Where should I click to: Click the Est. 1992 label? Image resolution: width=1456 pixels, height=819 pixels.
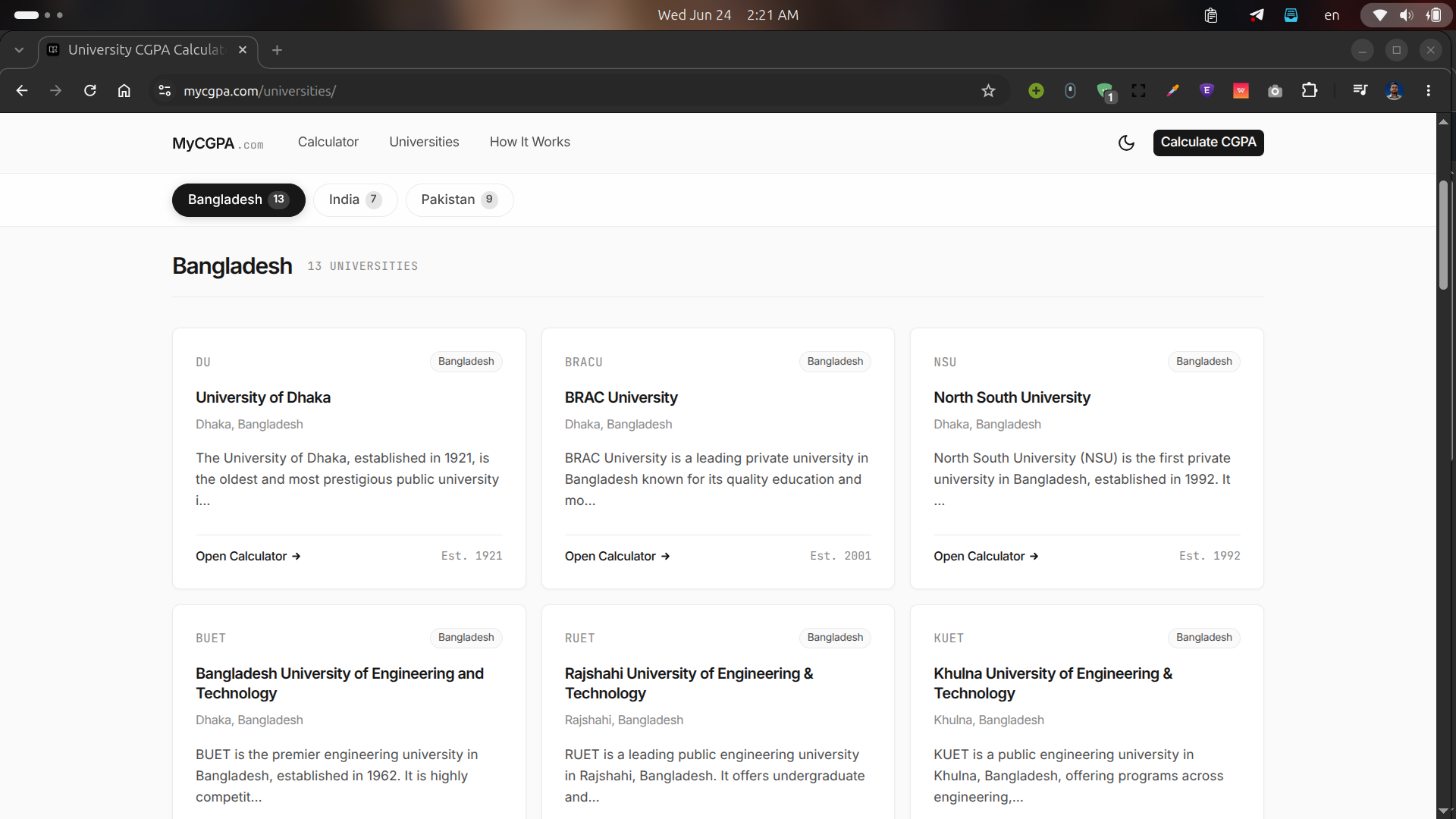(1210, 556)
